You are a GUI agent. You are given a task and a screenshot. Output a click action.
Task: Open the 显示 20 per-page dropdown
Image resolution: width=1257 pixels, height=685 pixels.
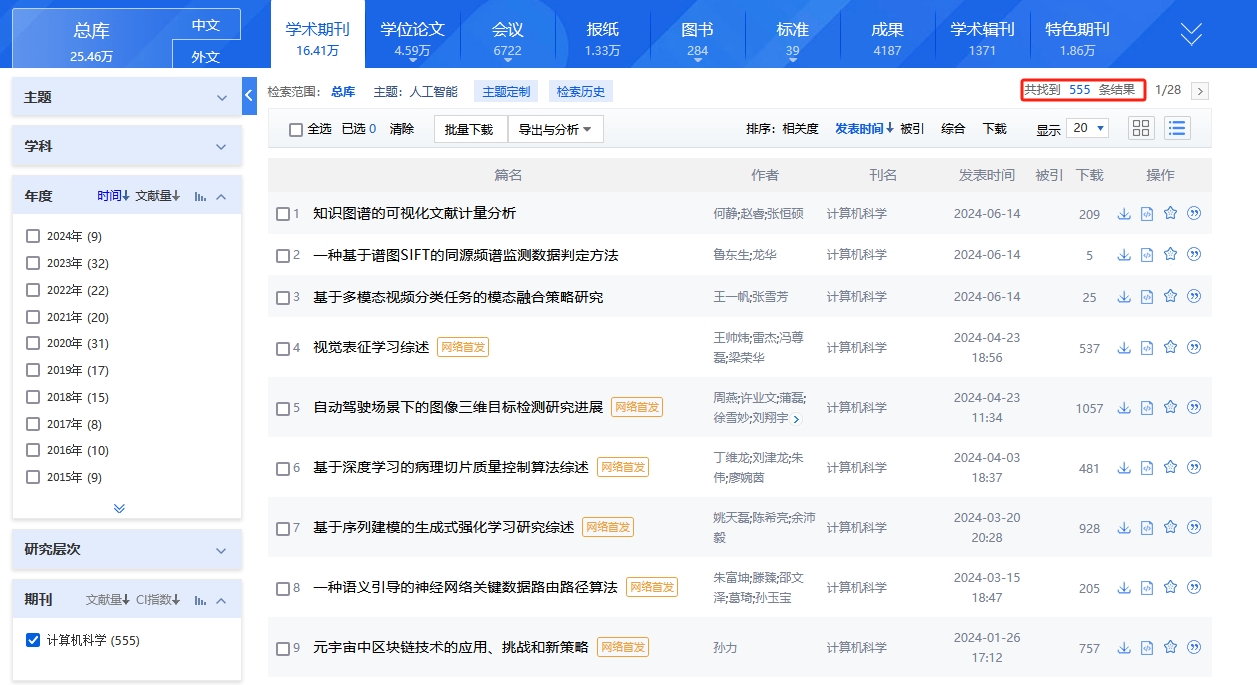[x=1087, y=128]
